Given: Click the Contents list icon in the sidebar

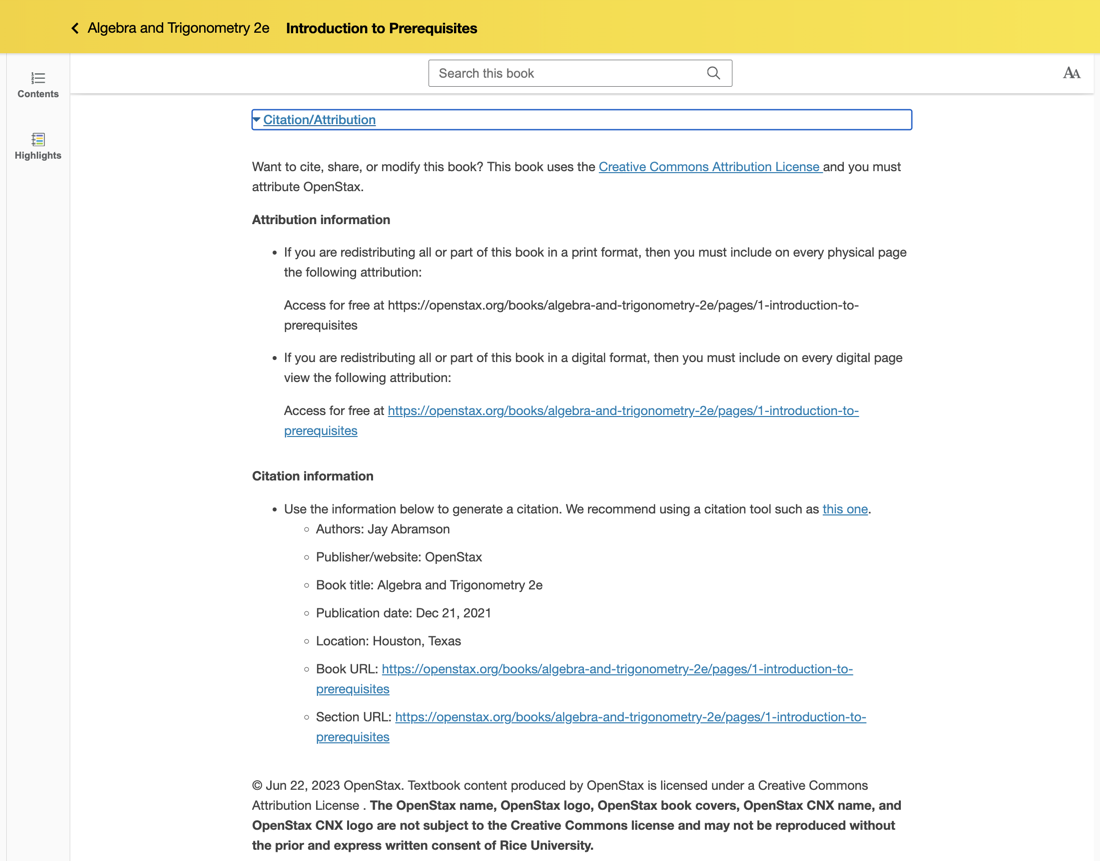Looking at the screenshot, I should tap(37, 76).
